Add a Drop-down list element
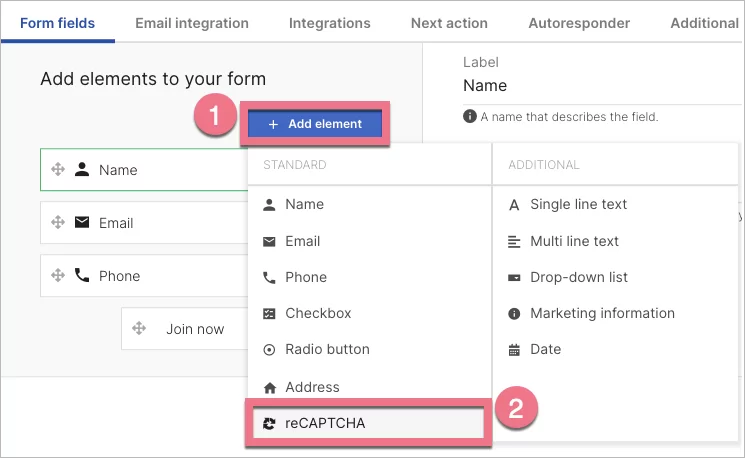The height and width of the screenshot is (458, 745). tap(578, 277)
